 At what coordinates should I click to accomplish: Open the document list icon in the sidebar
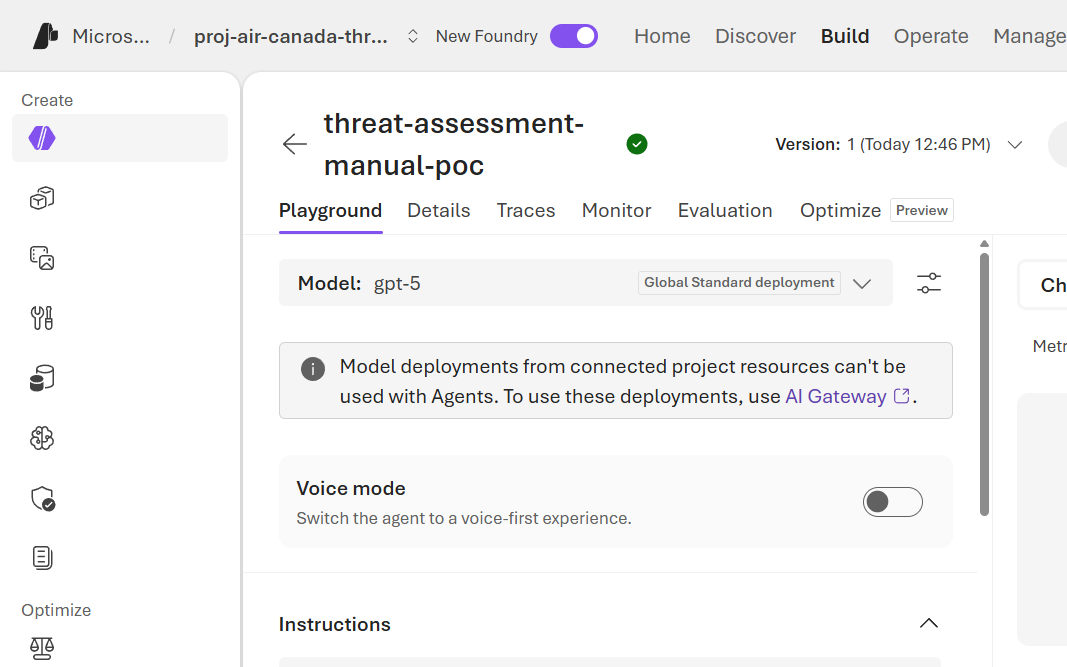[x=42, y=558]
